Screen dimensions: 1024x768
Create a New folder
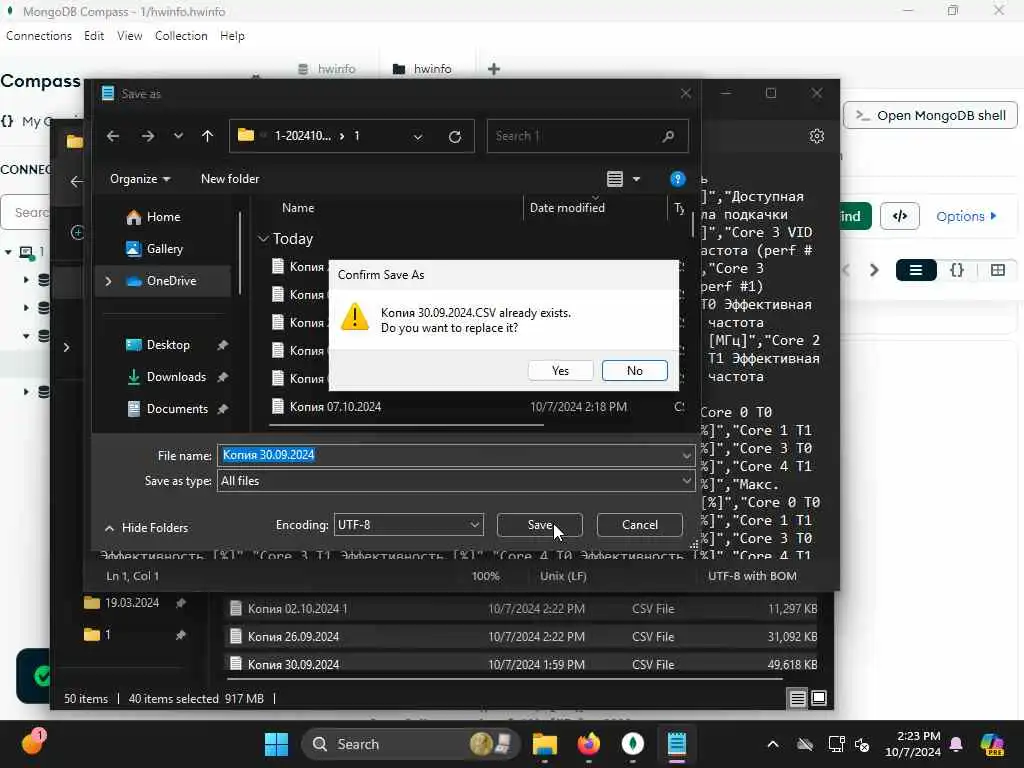click(230, 179)
